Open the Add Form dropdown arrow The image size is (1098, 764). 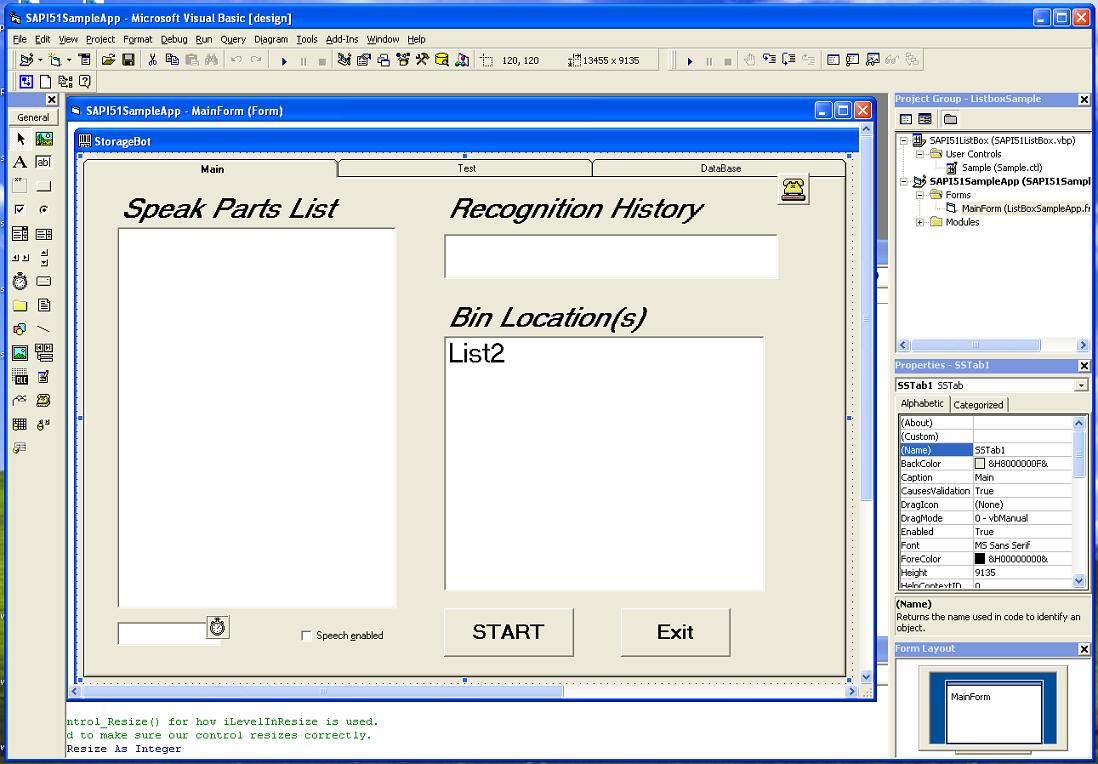tap(69, 60)
